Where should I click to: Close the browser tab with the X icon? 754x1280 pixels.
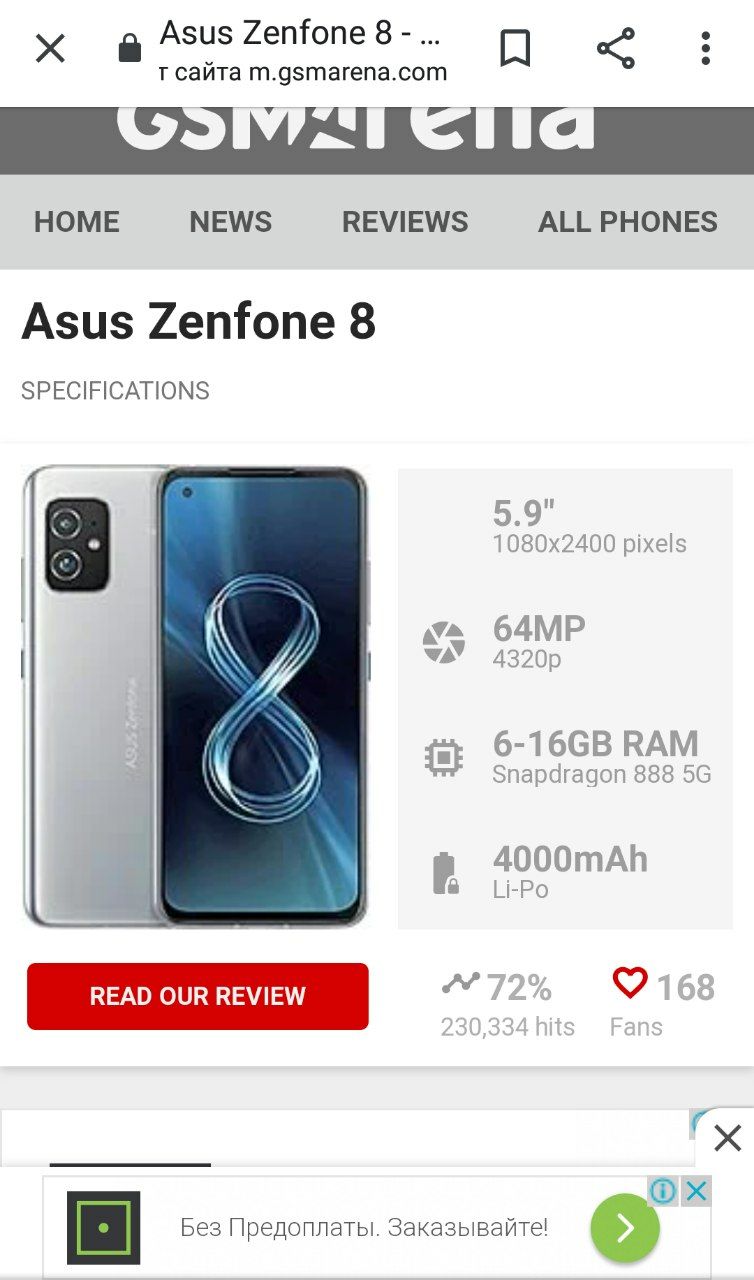coord(50,48)
